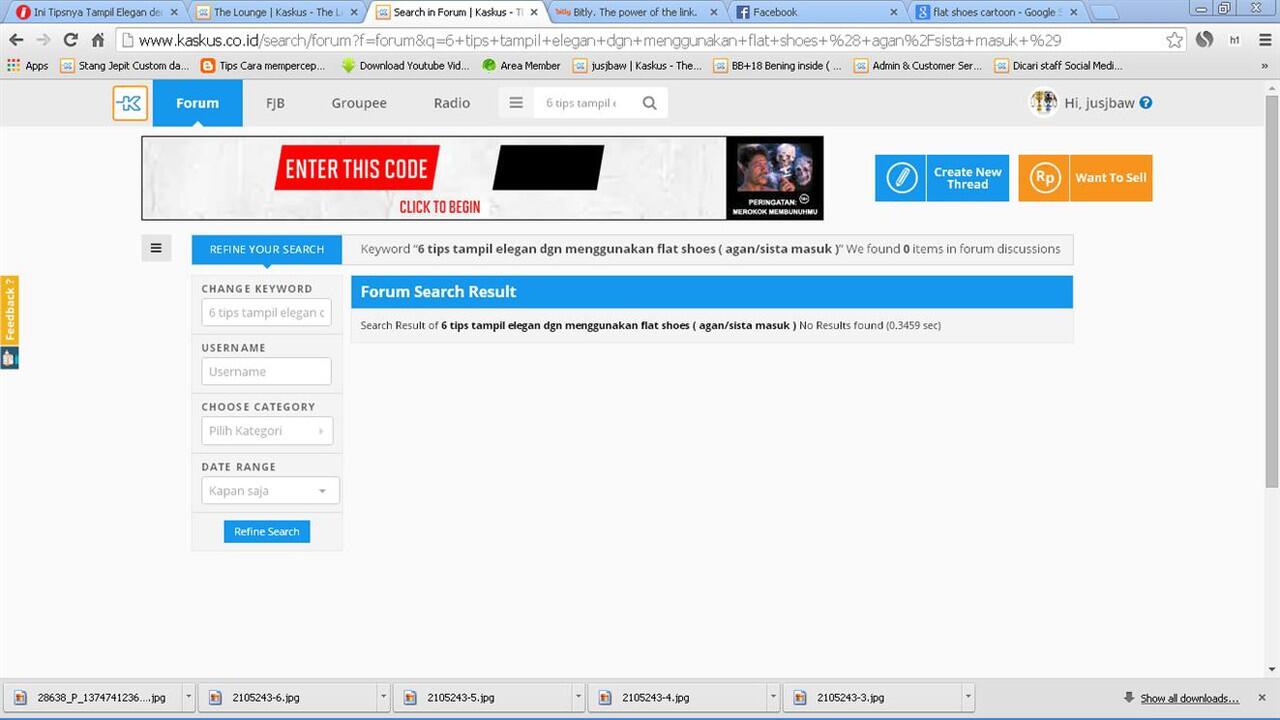Click Create New Thread button
This screenshot has width=1280, height=720.
click(942, 178)
